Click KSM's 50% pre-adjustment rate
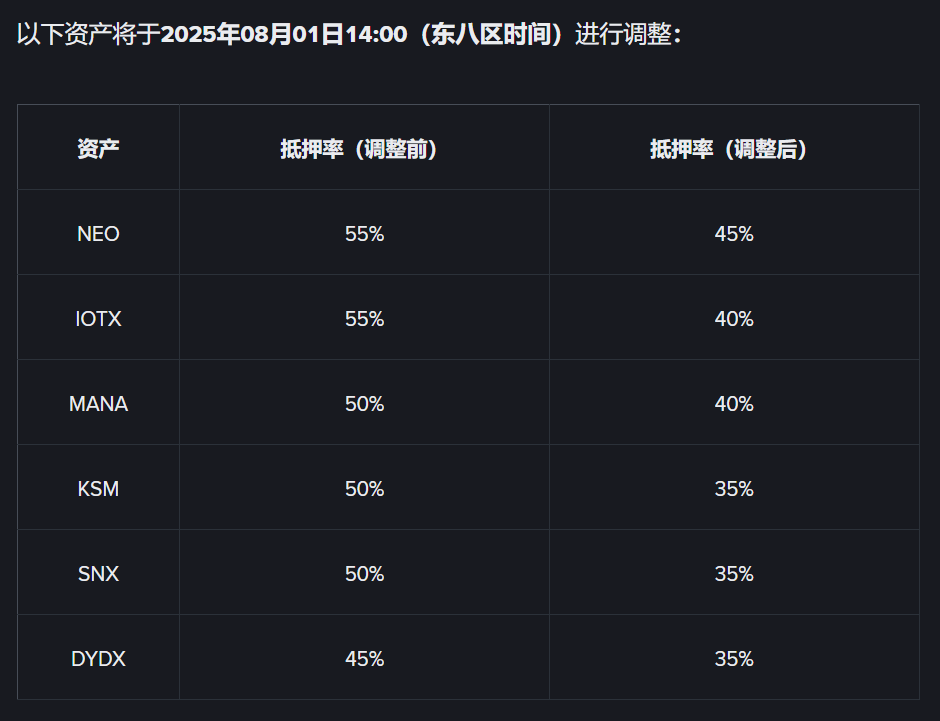This screenshot has height=721, width=940. [x=364, y=488]
